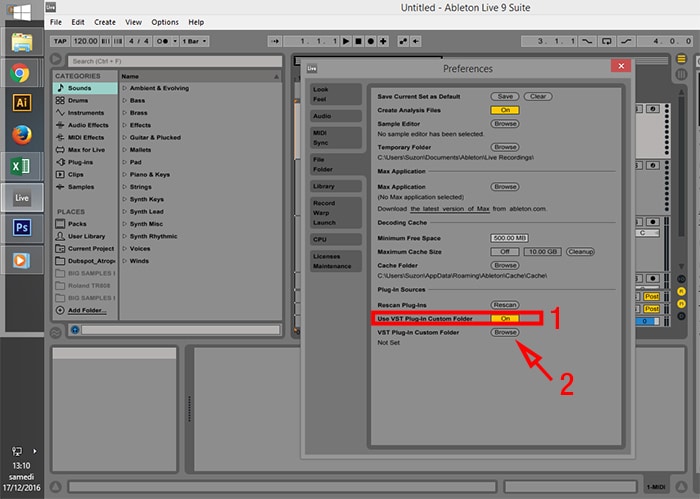Select Instruments category in browser
Image resolution: width=700 pixels, height=499 pixels.
coord(85,113)
